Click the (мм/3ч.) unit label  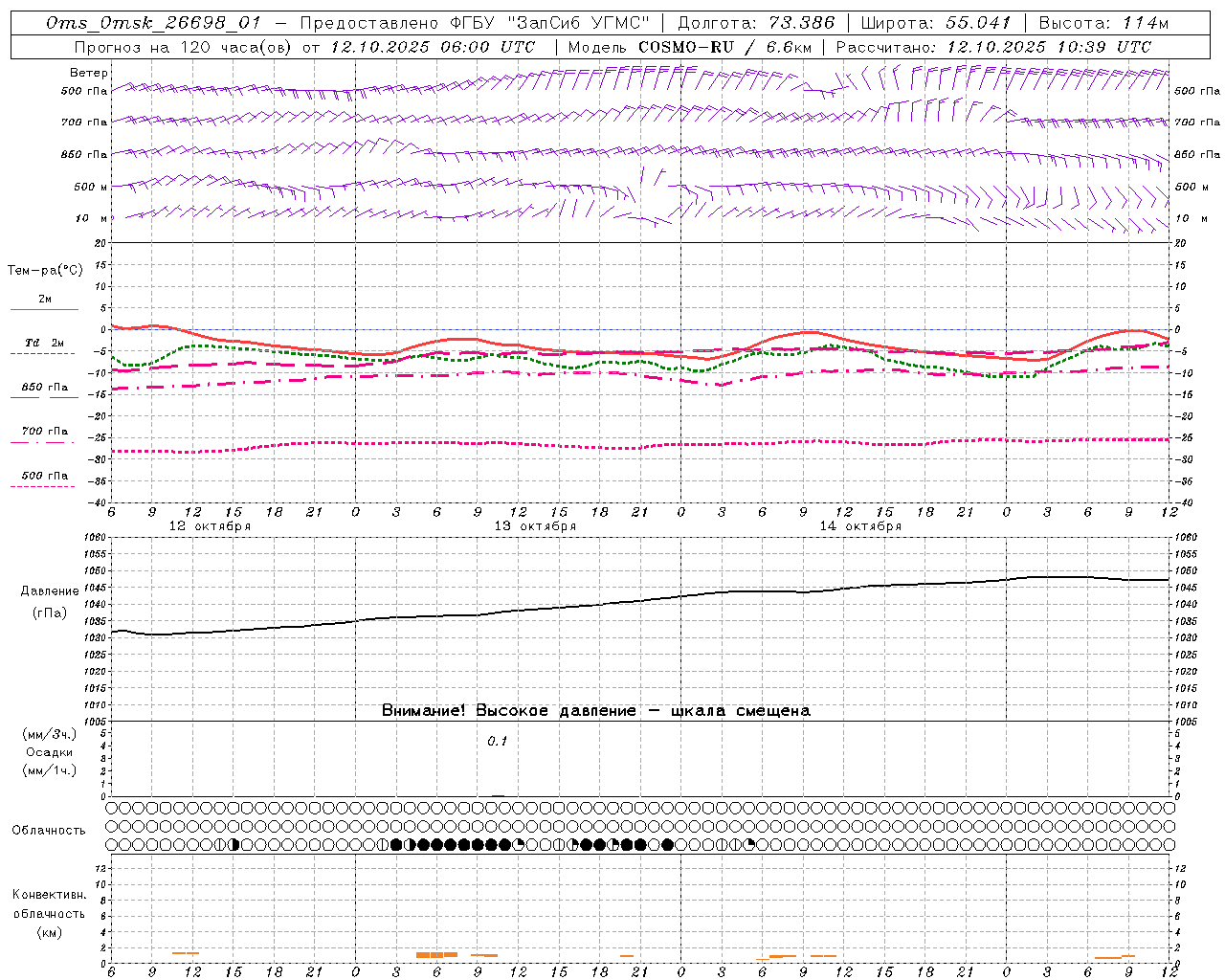(50, 734)
